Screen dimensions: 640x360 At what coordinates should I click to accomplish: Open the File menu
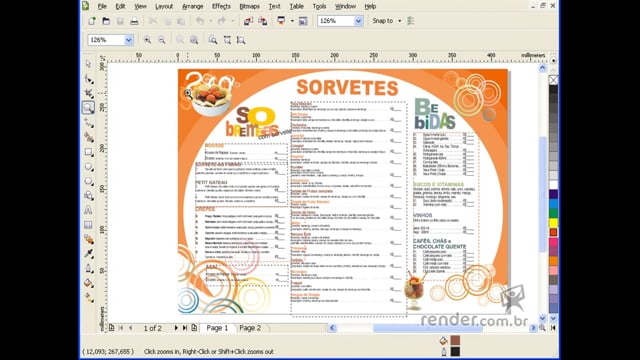coord(102,6)
